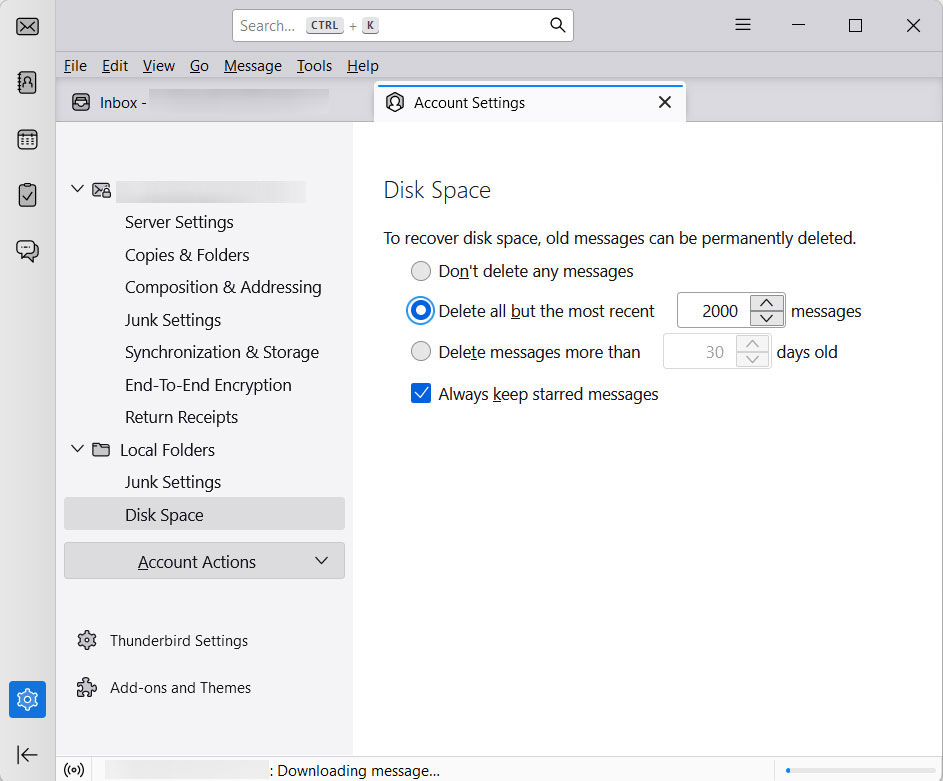
Task: Open Add-ons and Themes
Action: [180, 688]
